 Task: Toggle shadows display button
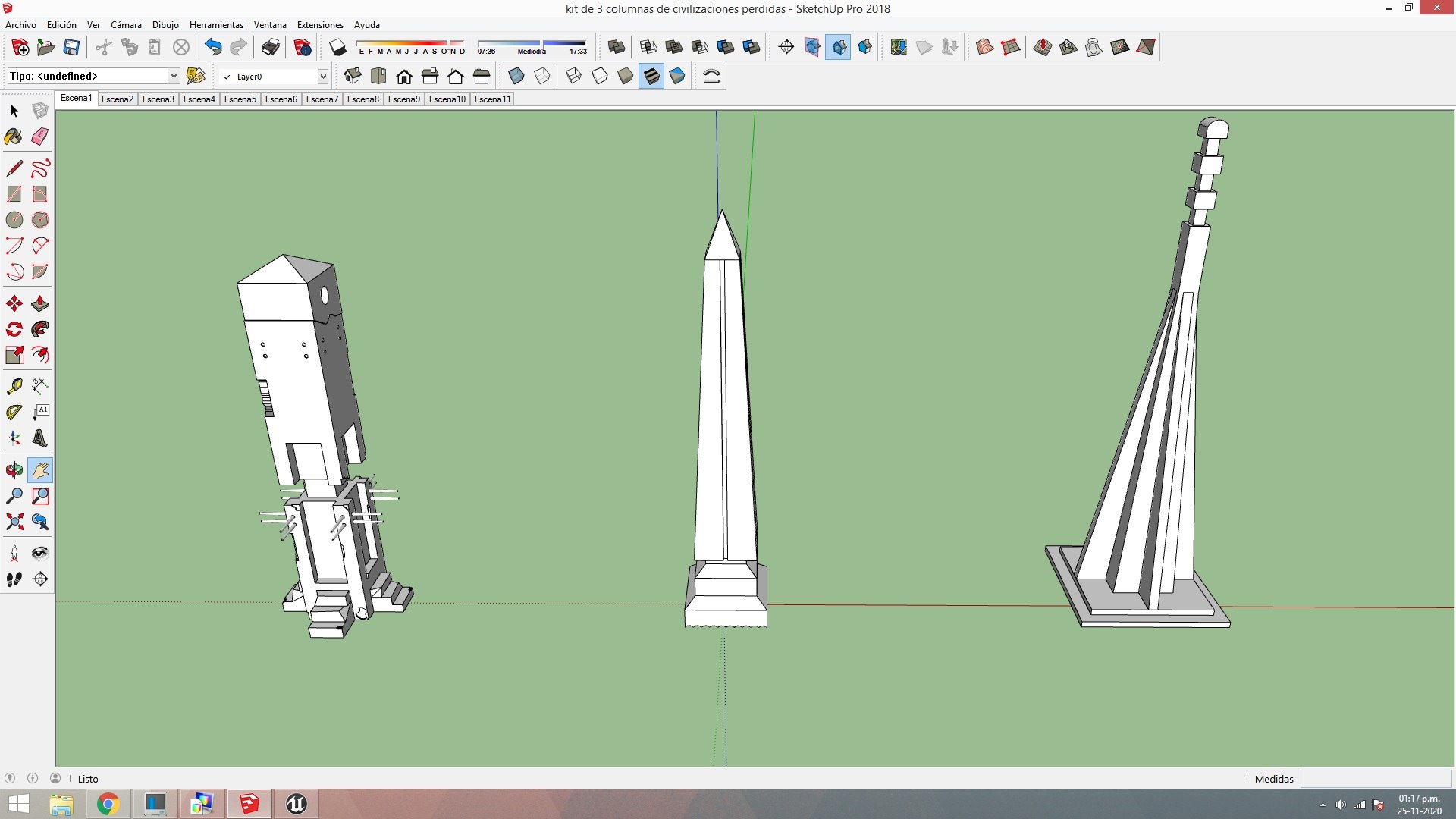[338, 47]
